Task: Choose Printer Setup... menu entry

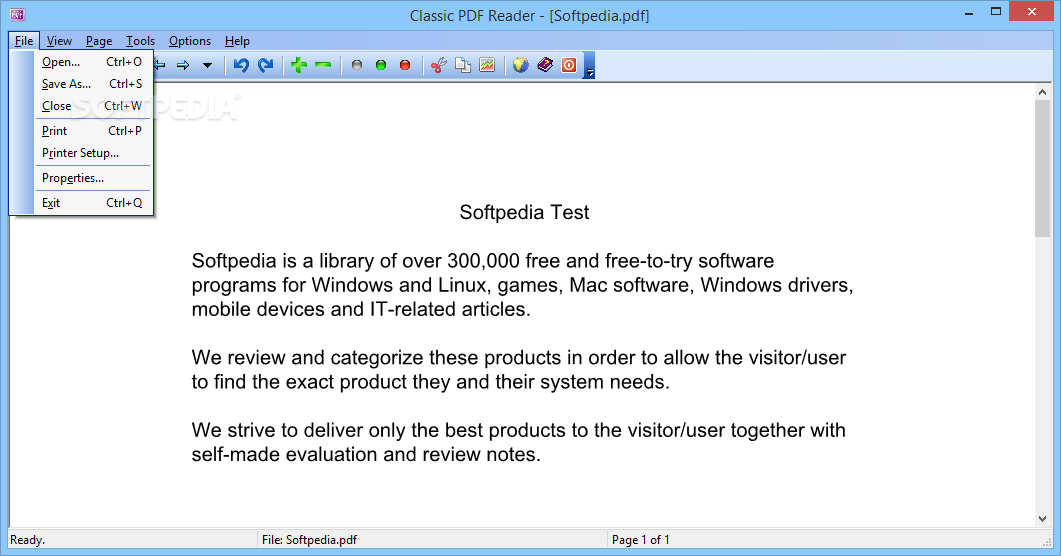Action: click(x=93, y=153)
